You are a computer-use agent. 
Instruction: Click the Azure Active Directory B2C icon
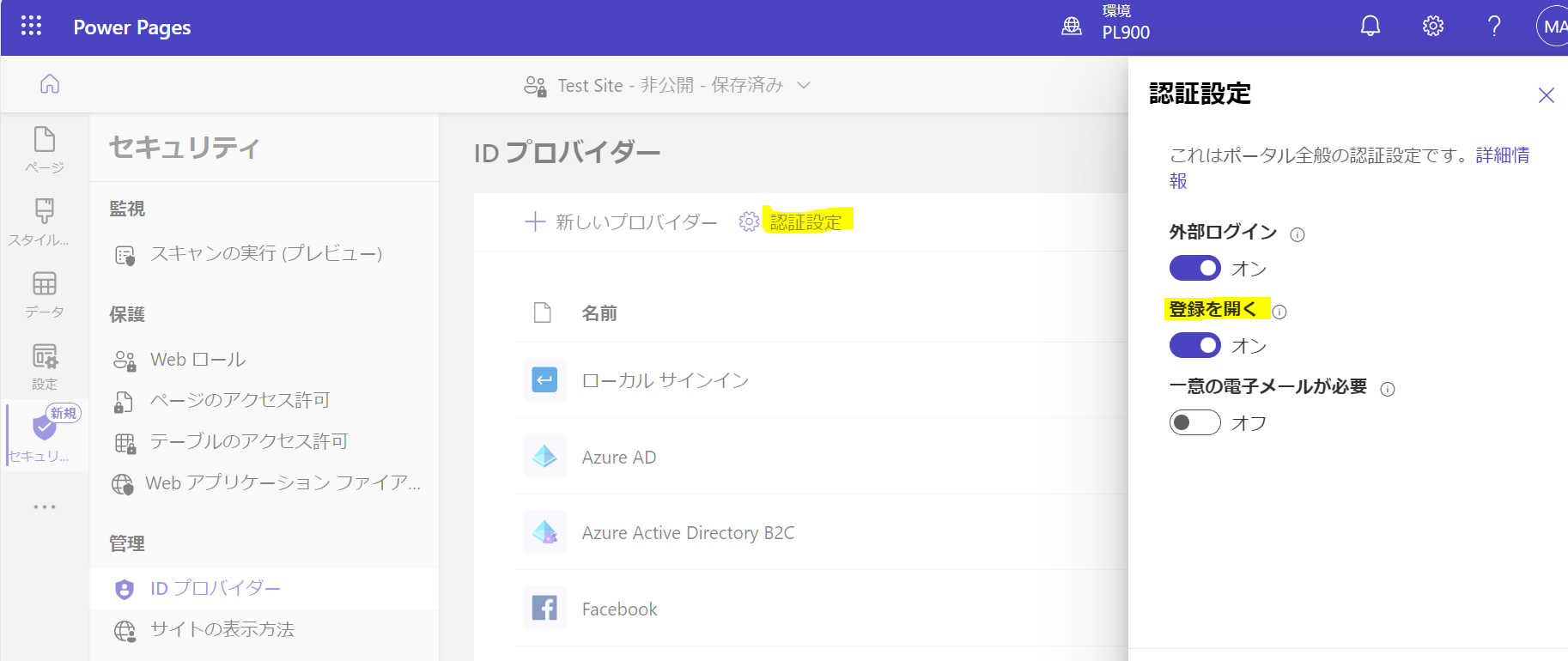click(544, 532)
